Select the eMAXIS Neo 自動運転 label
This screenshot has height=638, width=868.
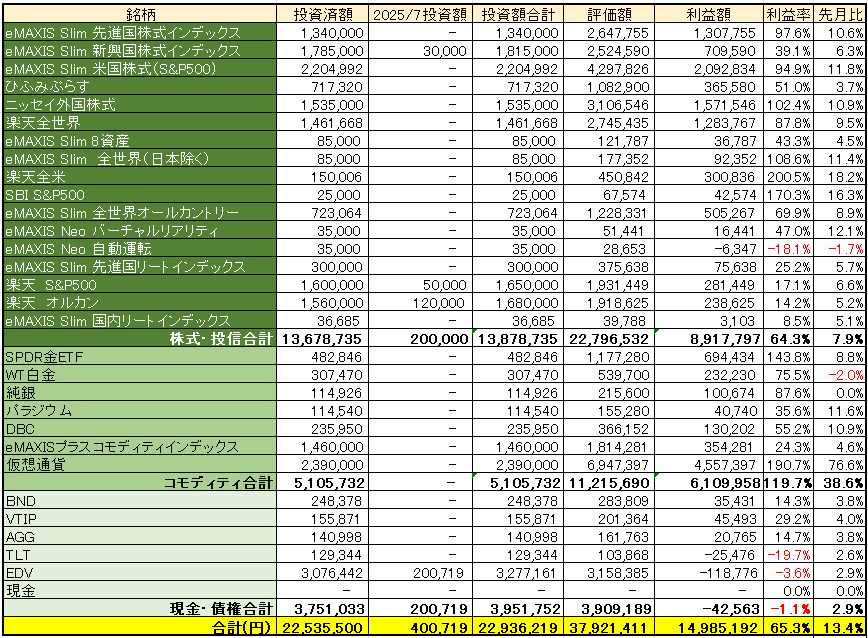coord(140,249)
